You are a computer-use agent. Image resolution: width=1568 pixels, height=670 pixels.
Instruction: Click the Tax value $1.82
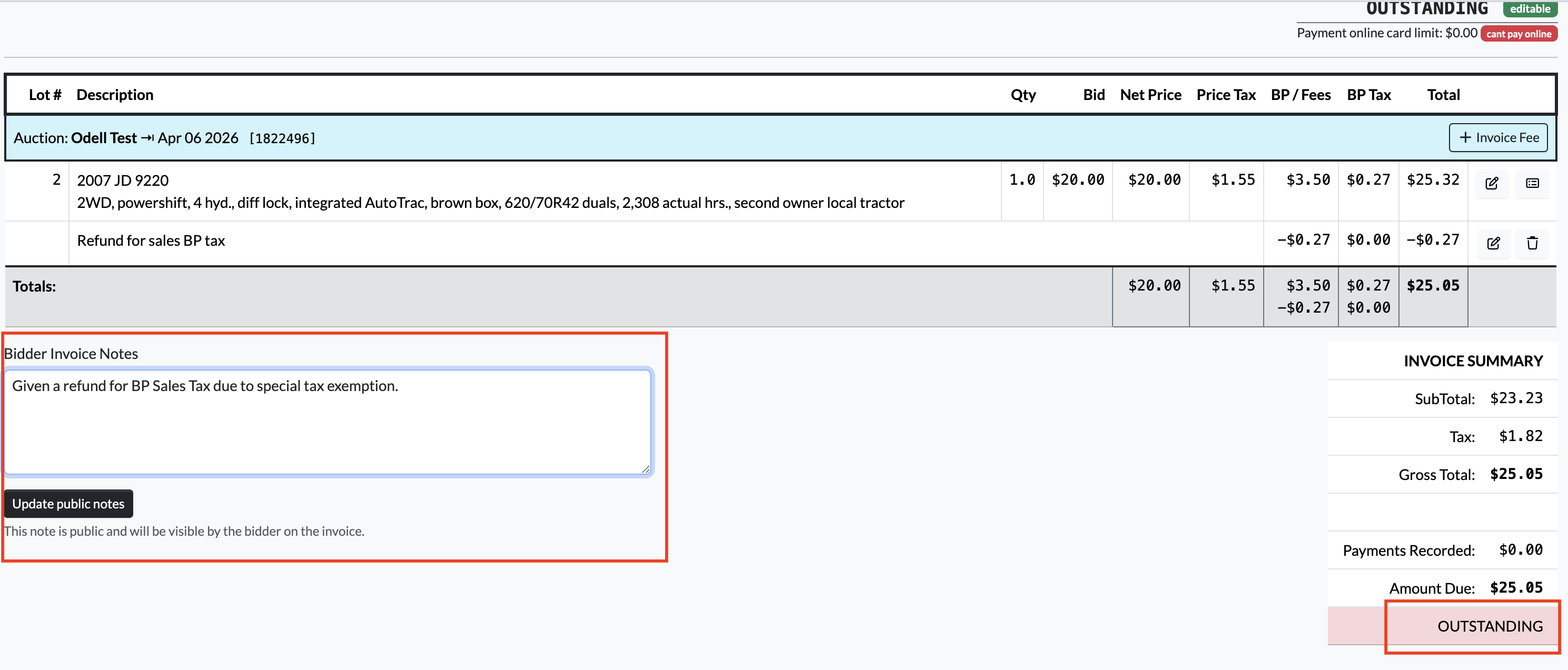point(1521,436)
